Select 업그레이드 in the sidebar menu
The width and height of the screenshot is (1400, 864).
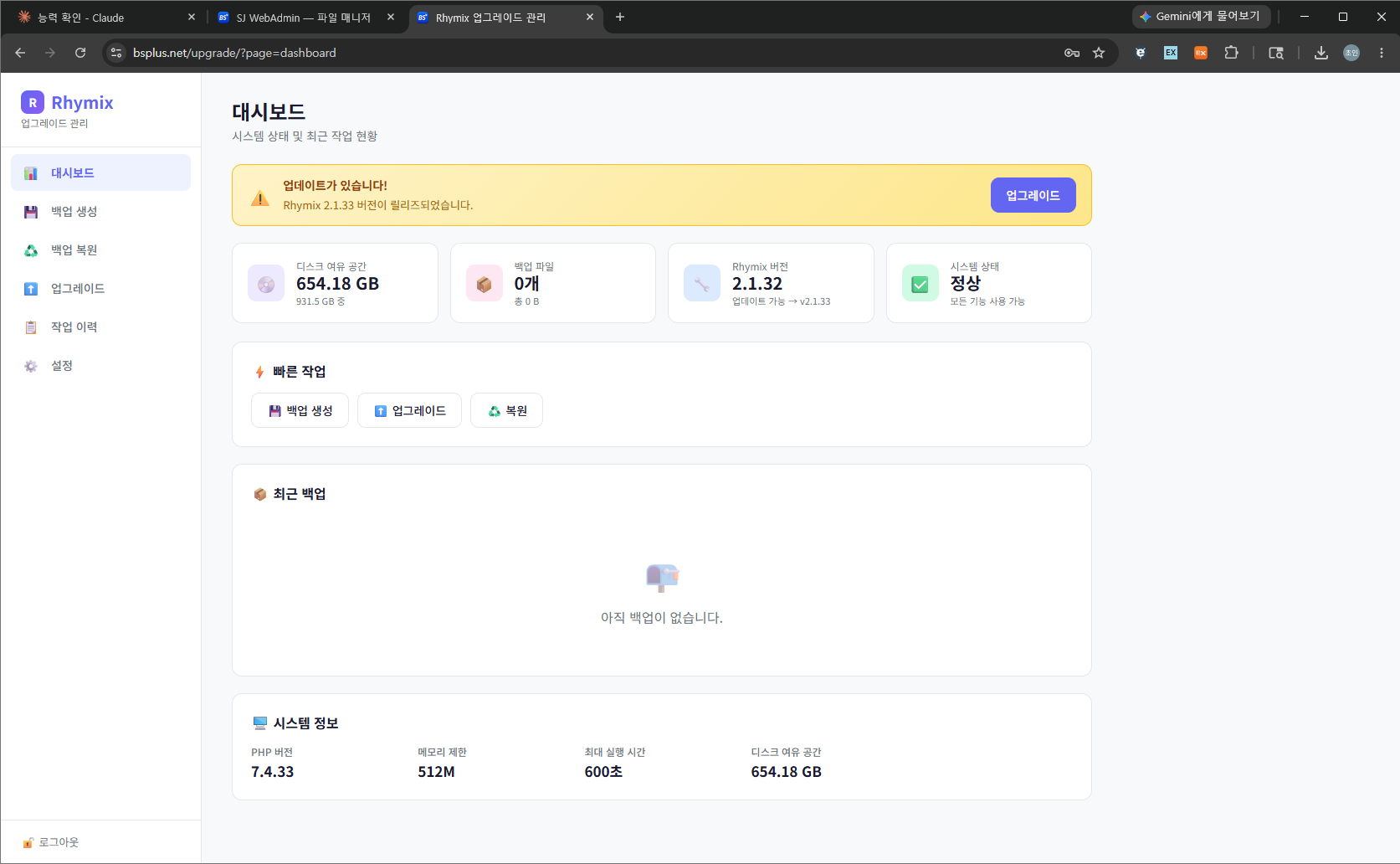click(100, 288)
